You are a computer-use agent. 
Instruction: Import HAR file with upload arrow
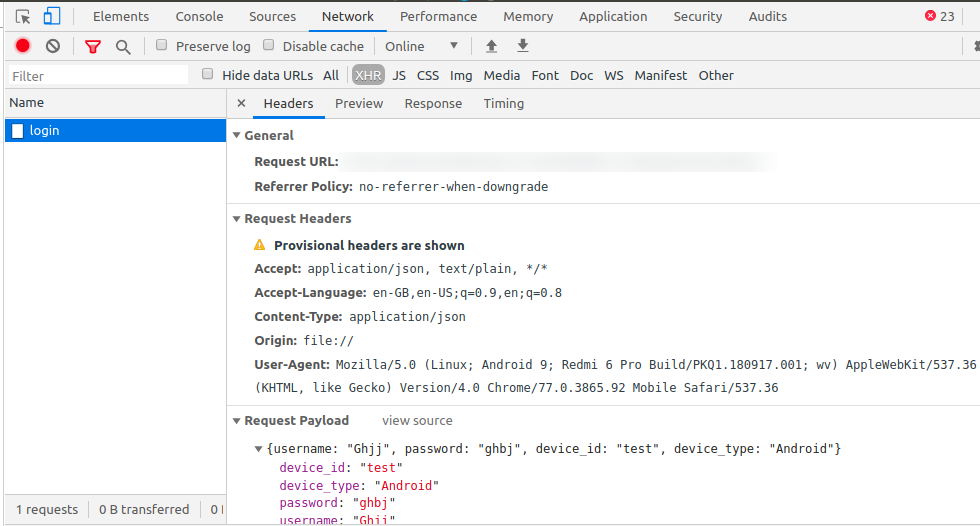tap(491, 46)
